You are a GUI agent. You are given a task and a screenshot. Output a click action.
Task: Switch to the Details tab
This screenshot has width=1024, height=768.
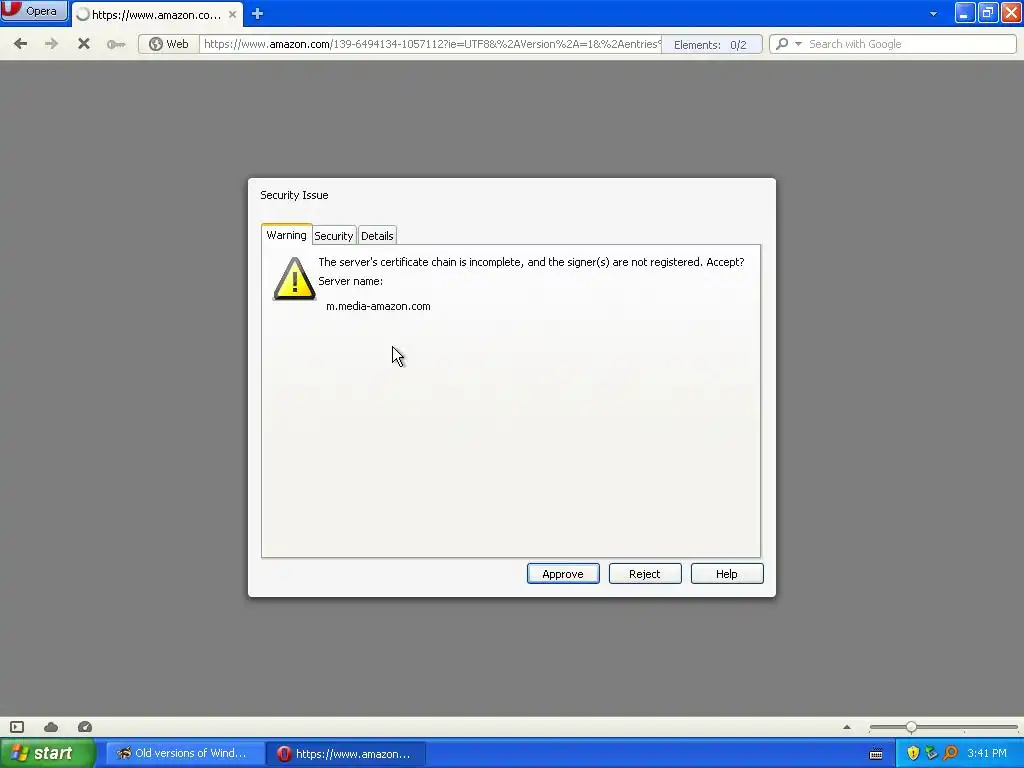point(377,236)
